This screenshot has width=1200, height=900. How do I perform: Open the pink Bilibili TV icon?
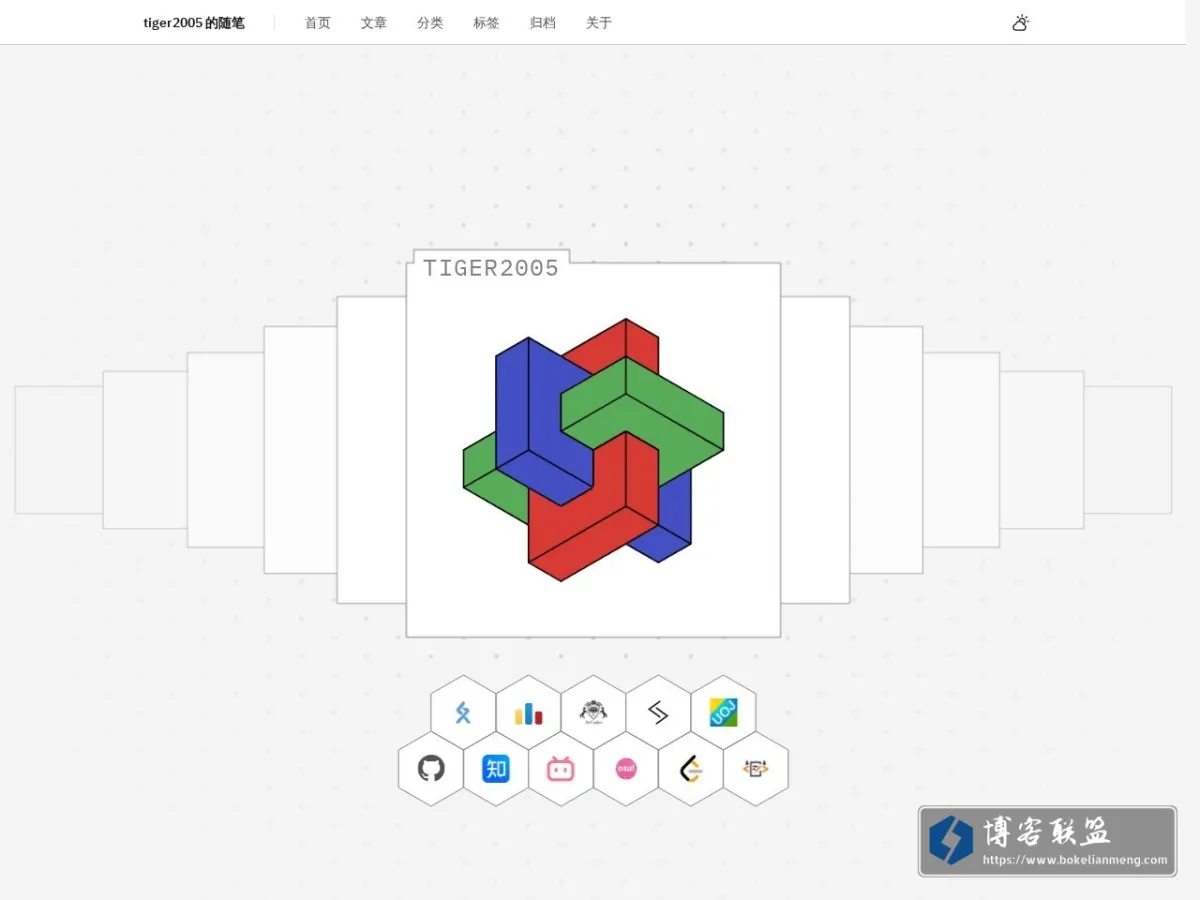(x=561, y=768)
